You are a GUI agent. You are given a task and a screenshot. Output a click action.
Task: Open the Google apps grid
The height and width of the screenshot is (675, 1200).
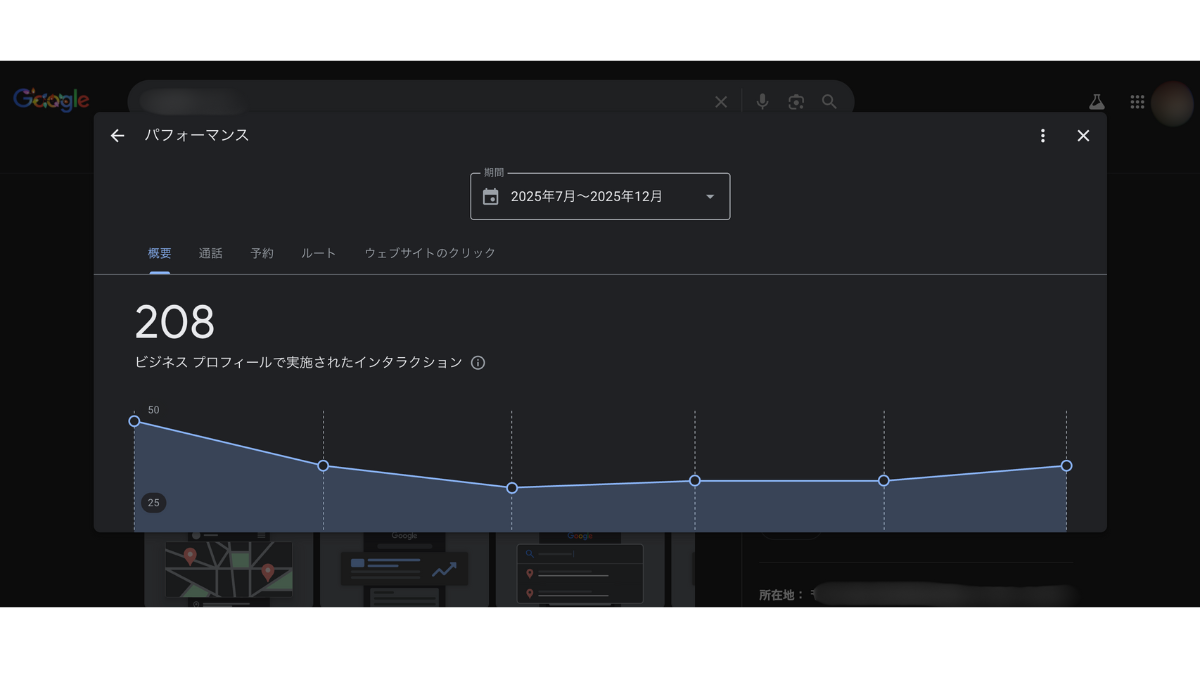pyautogui.click(x=1137, y=102)
